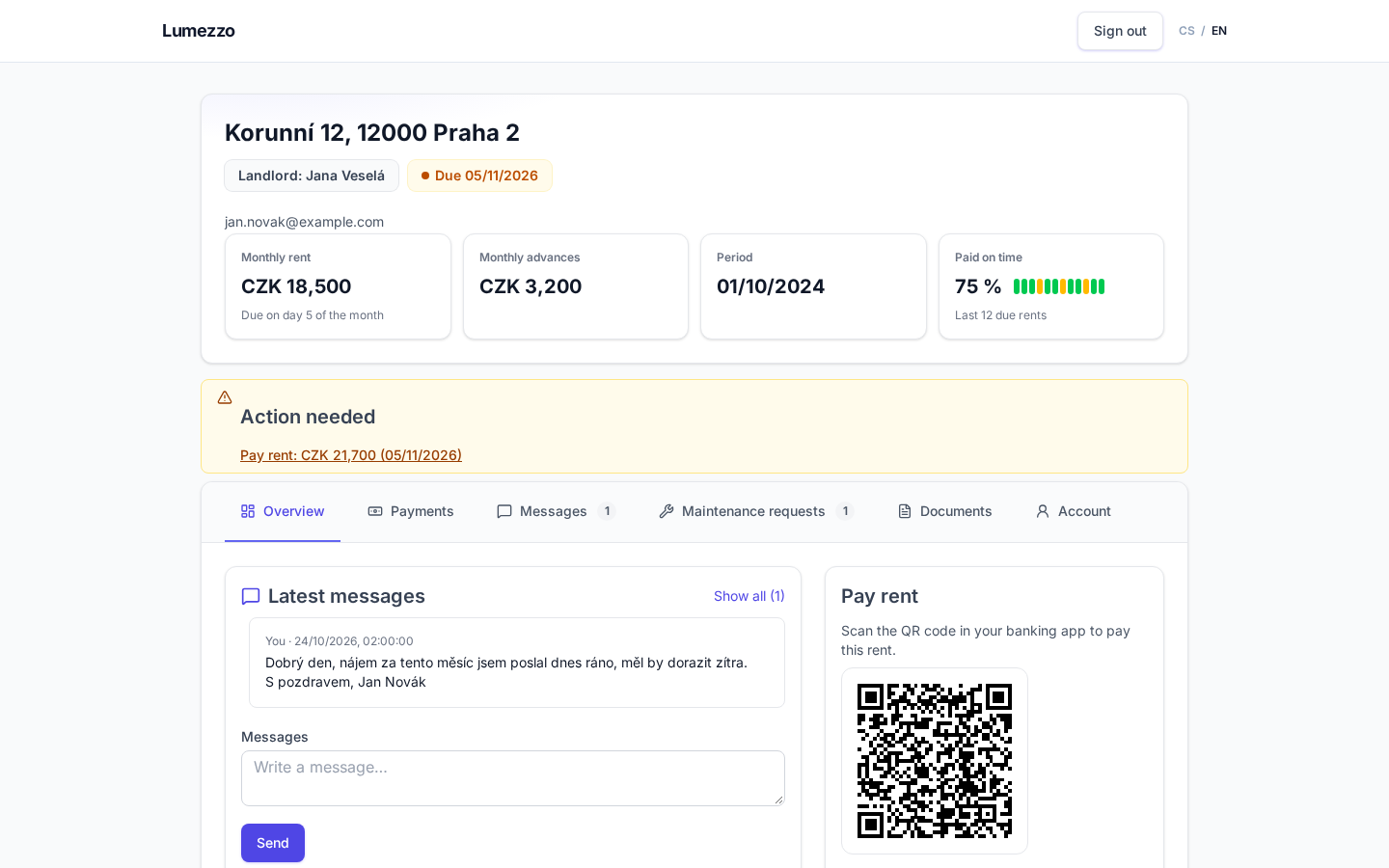This screenshot has width=1389, height=868.
Task: Click the Korunní 12, 12000 Praha 2 heading
Action: [372, 133]
